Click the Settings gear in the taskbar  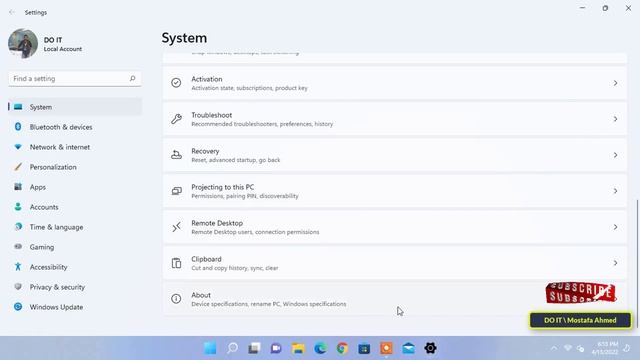430,348
